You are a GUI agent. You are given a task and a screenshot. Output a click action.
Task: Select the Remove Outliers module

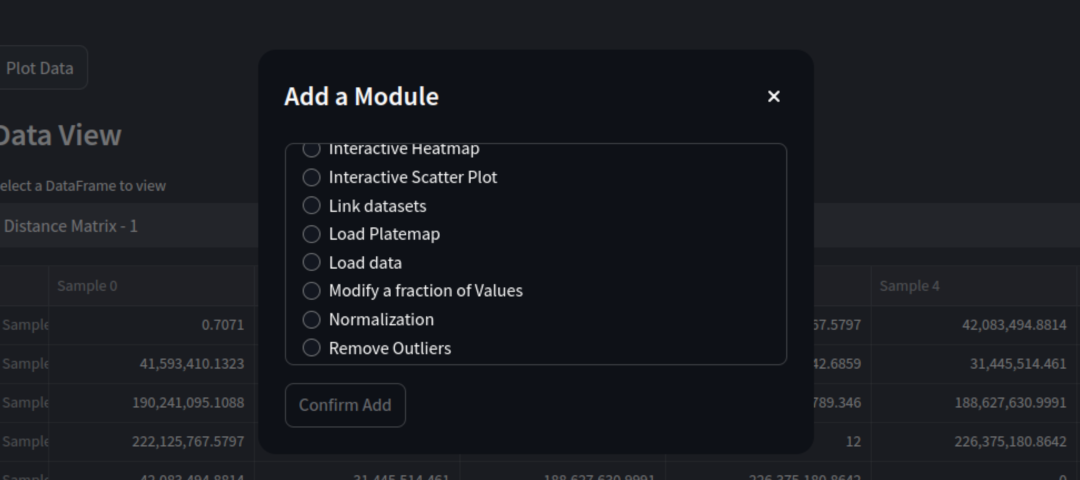(377, 348)
